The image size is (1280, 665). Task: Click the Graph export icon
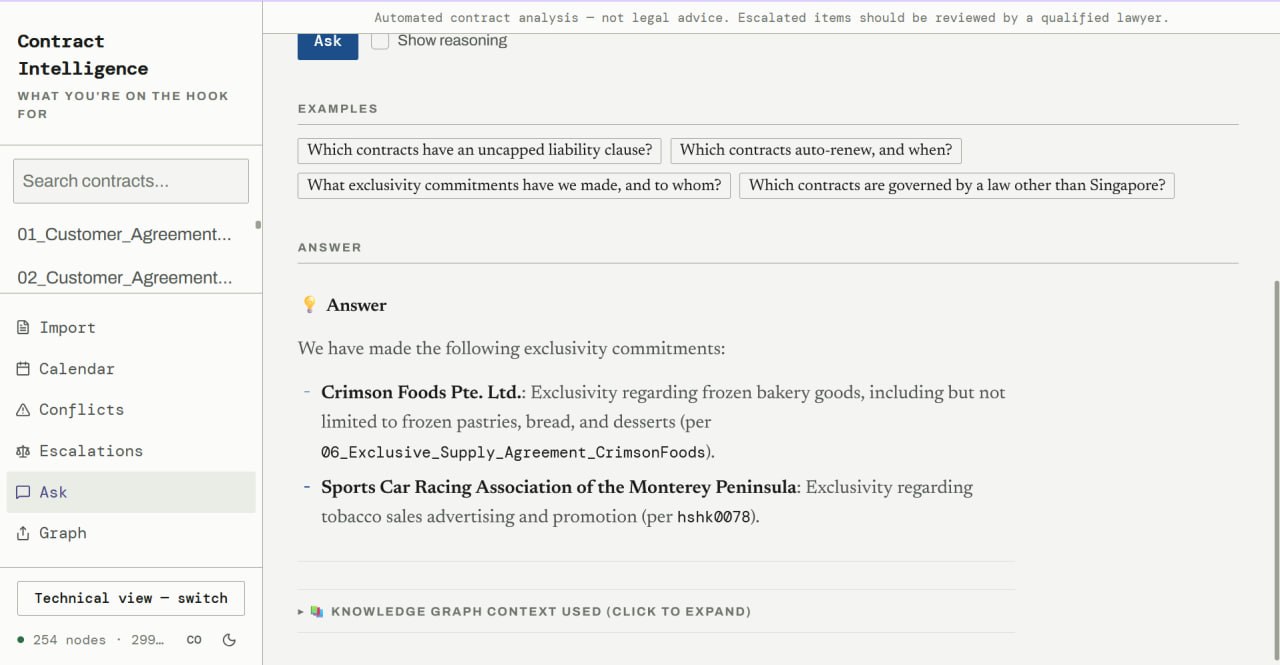tap(23, 532)
